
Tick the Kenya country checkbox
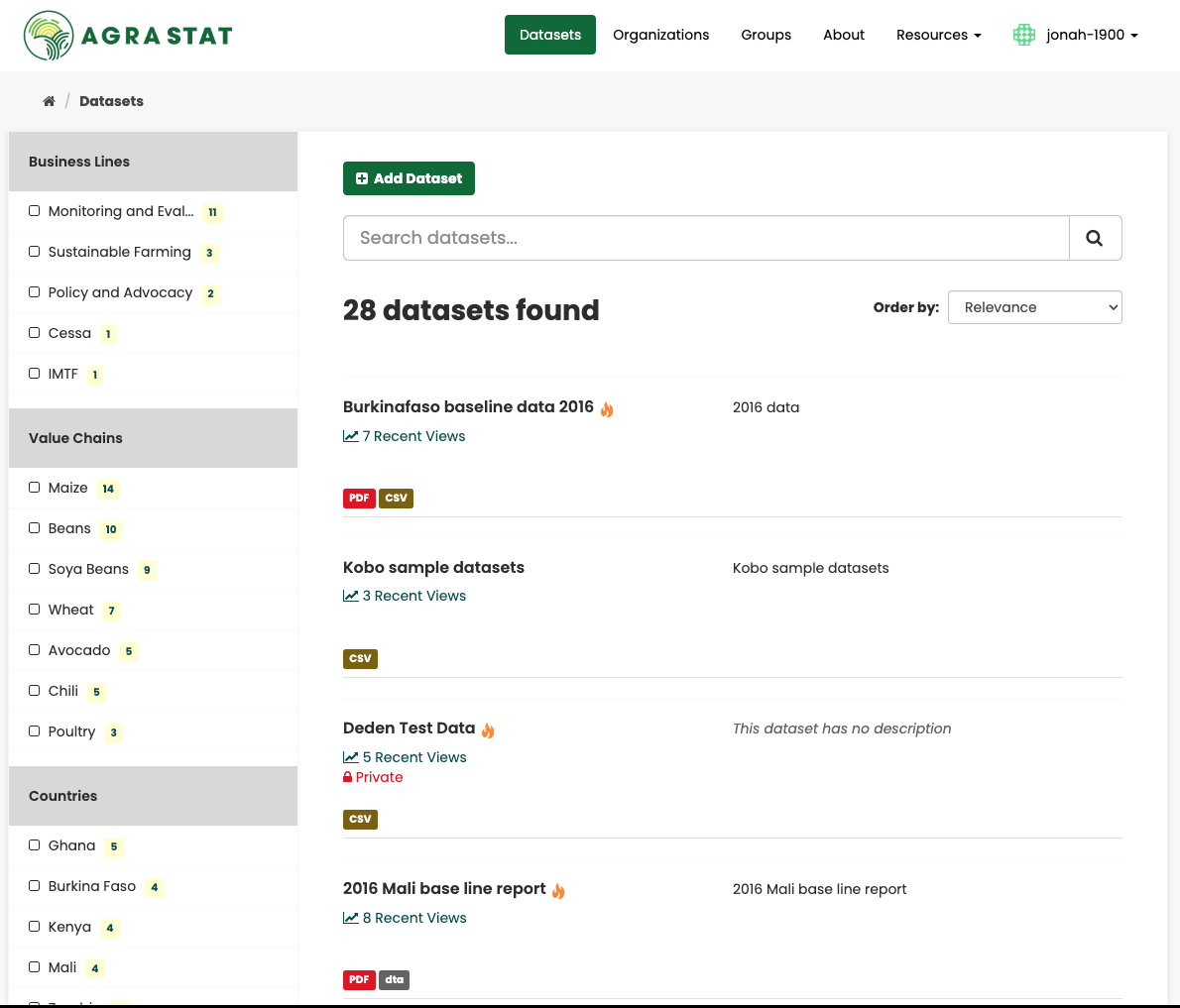pyautogui.click(x=34, y=927)
